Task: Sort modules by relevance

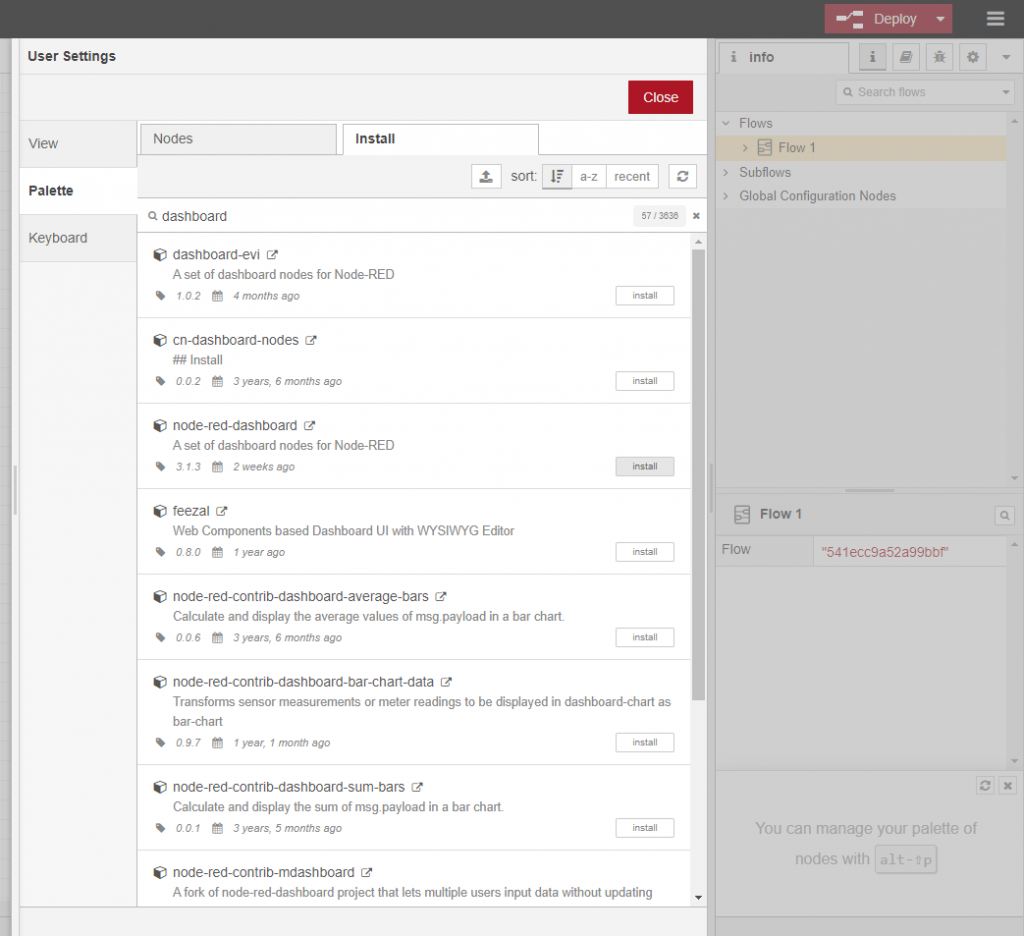Action: point(557,176)
